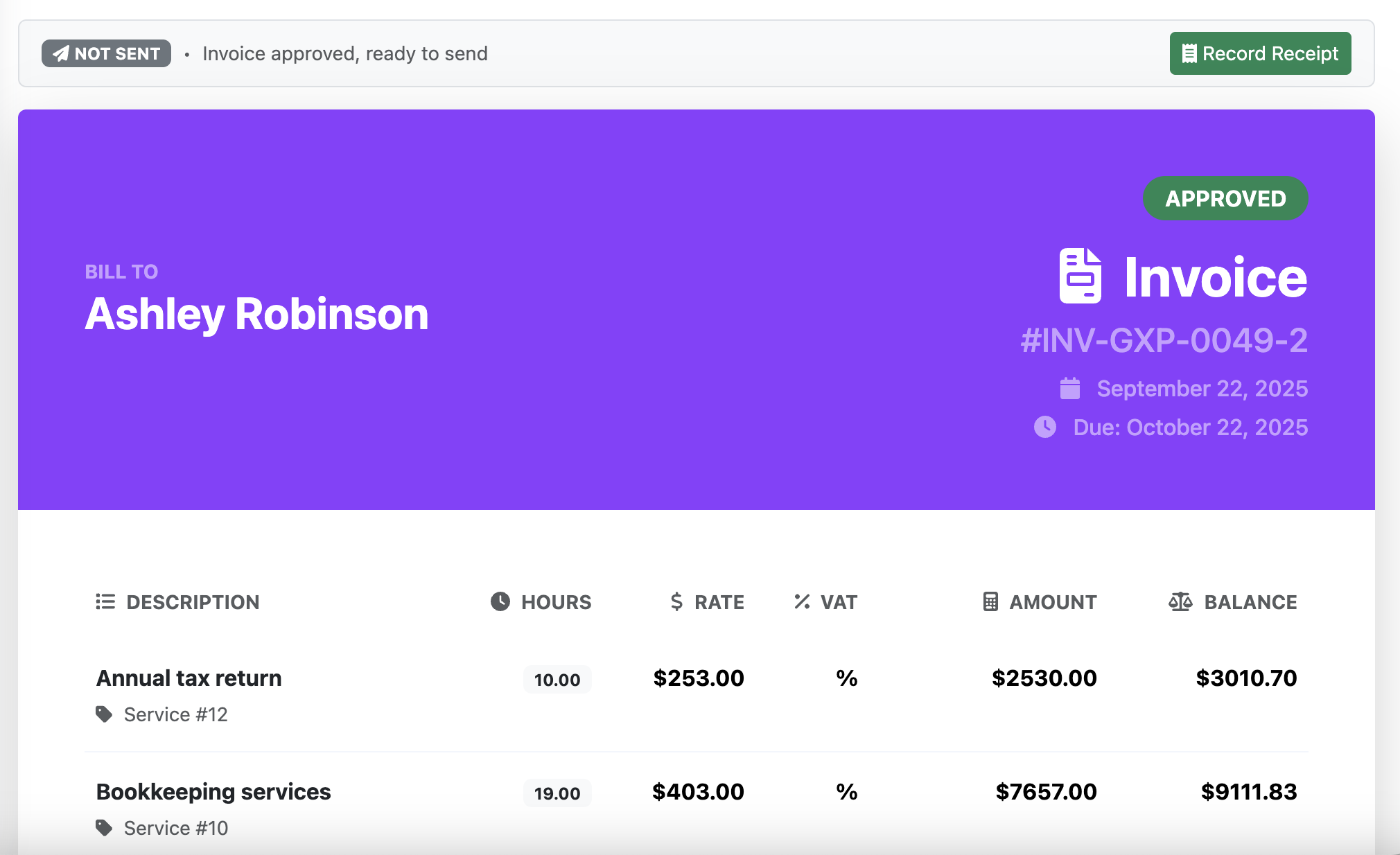The height and width of the screenshot is (855, 1400).
Task: Click the tag icon next to Service #12
Action: pos(104,714)
